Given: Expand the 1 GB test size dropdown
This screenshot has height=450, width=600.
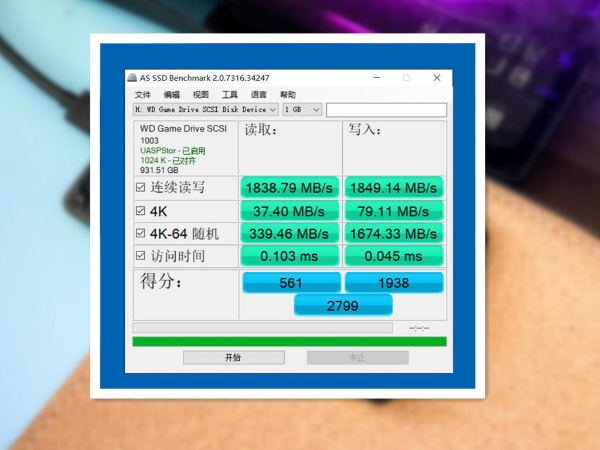Looking at the screenshot, I should 302,110.
